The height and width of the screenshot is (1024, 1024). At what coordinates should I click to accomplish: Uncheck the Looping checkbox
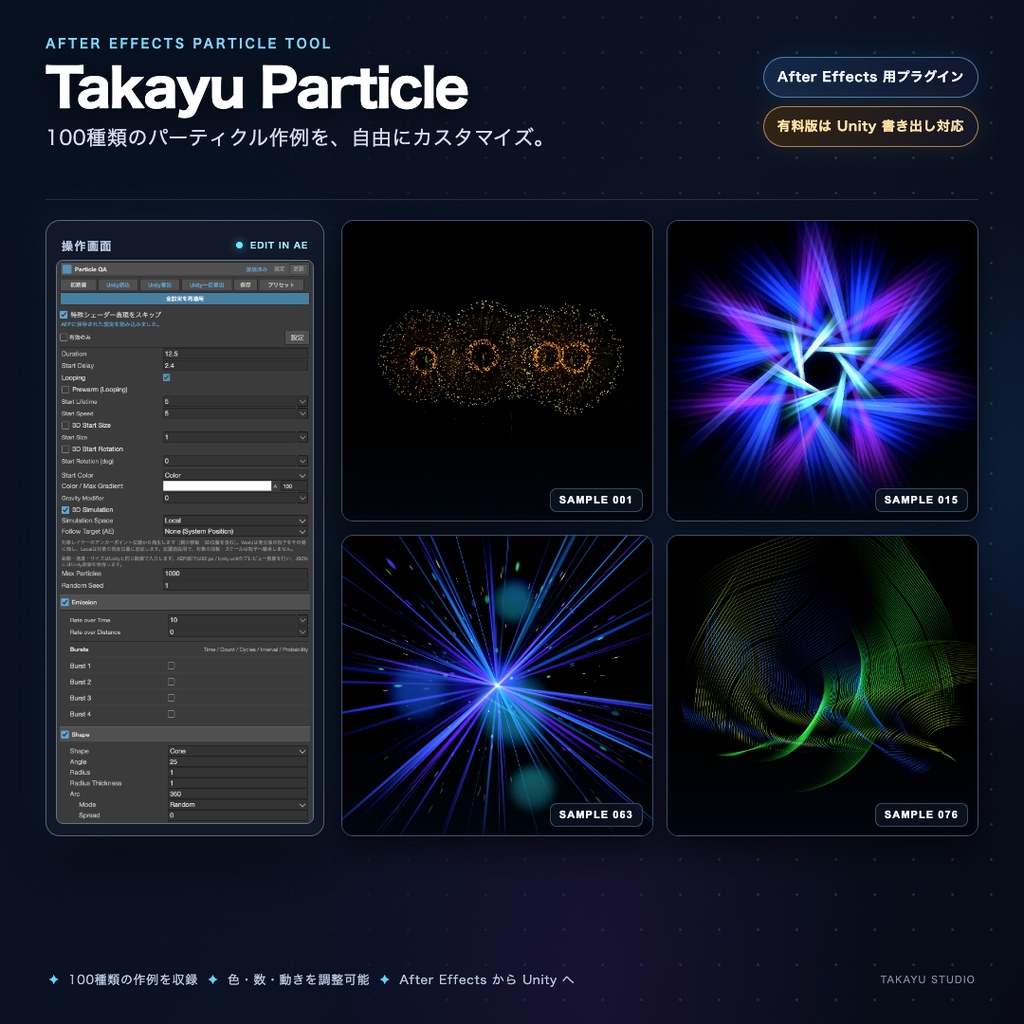167,377
